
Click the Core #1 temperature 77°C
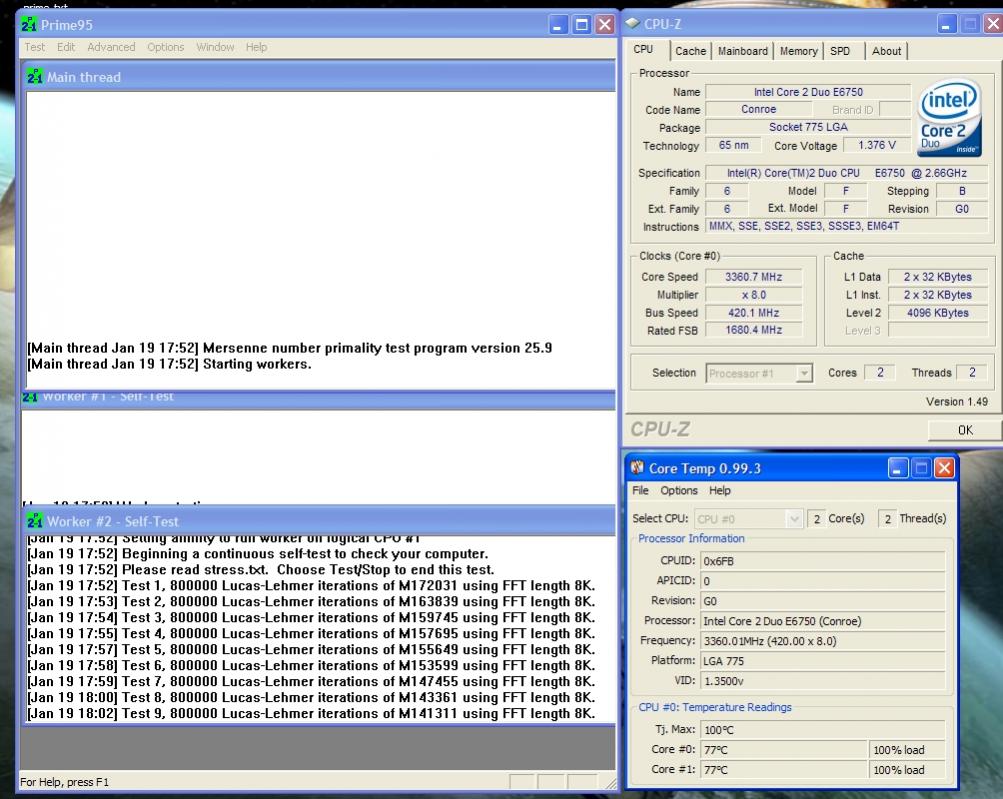[x=784, y=770]
